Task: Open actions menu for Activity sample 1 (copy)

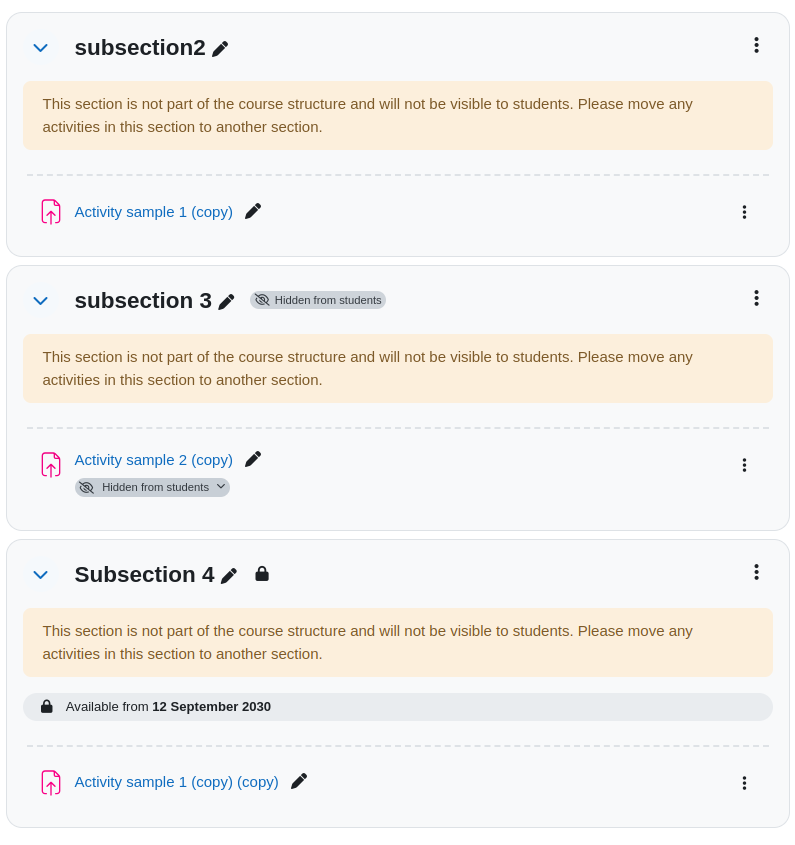Action: point(744,212)
